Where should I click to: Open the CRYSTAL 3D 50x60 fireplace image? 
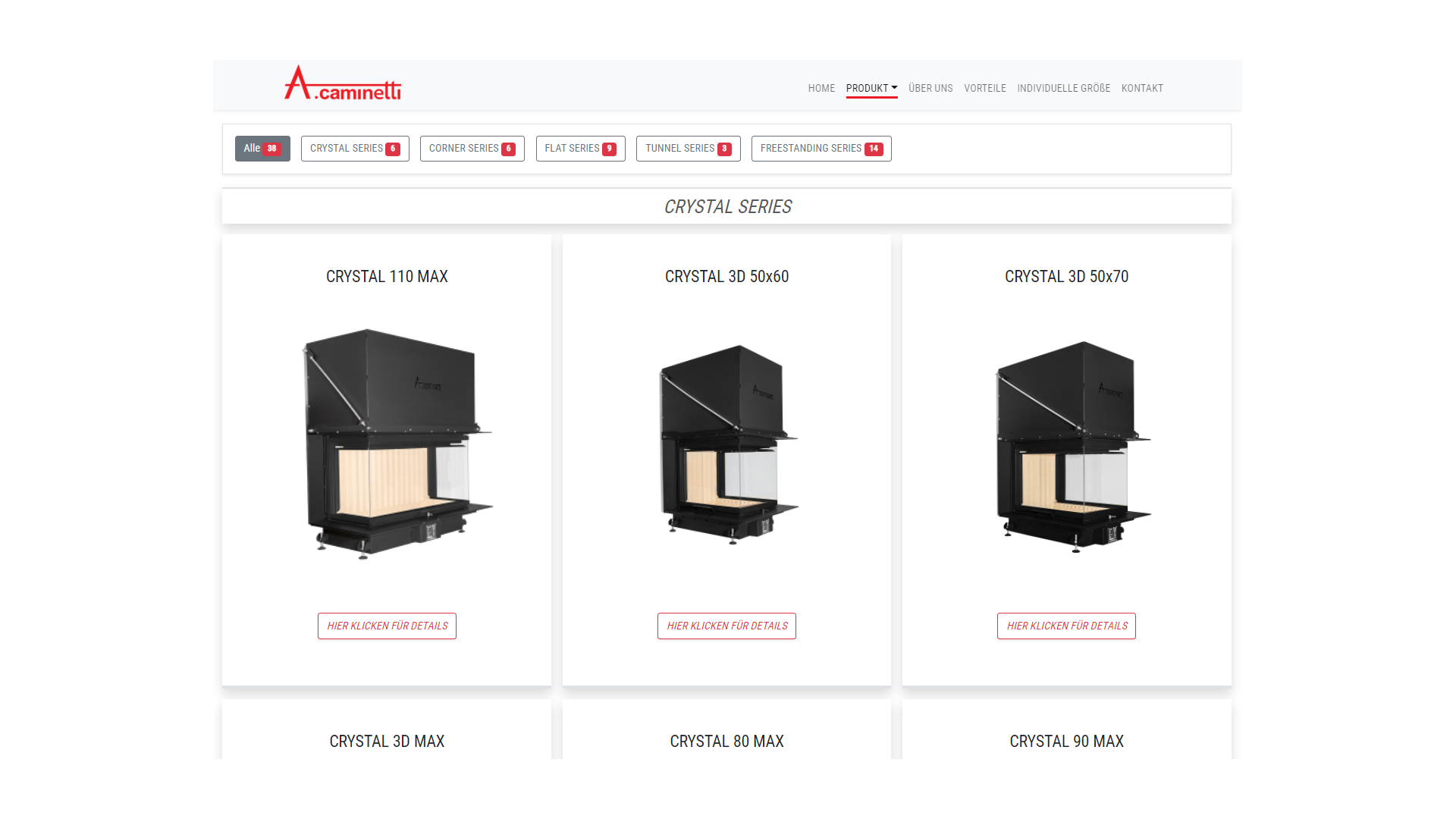[x=728, y=445]
